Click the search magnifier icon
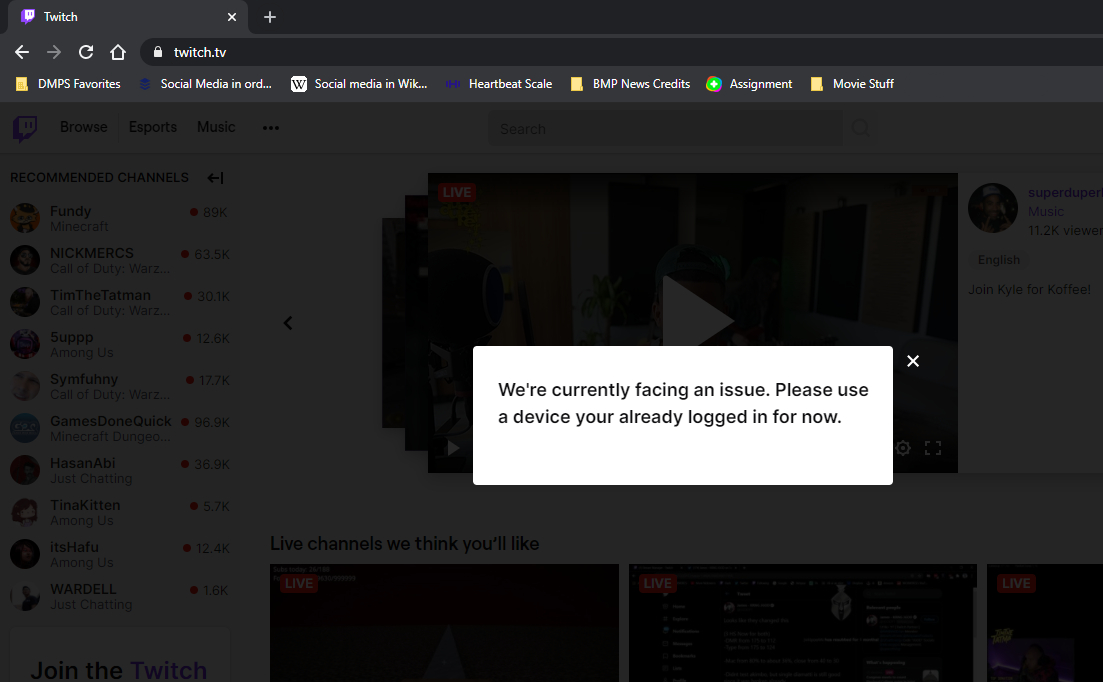This screenshot has width=1103, height=682. click(x=860, y=129)
